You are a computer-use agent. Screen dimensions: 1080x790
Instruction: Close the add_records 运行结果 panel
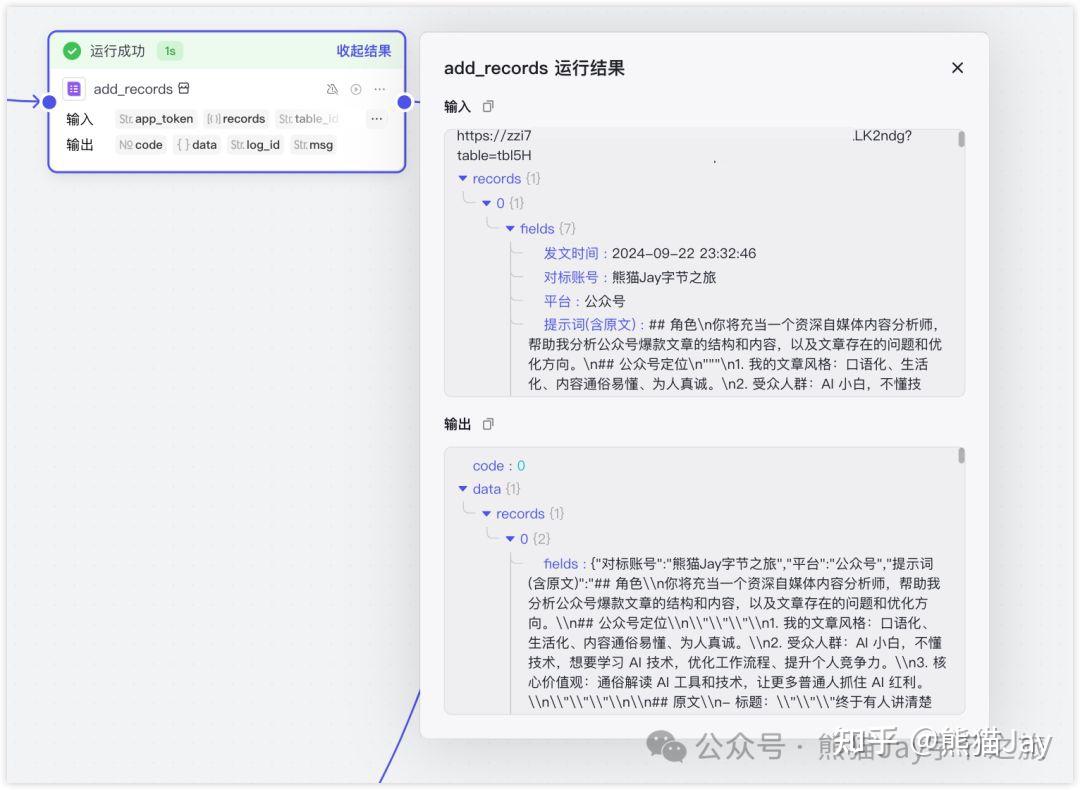957,68
